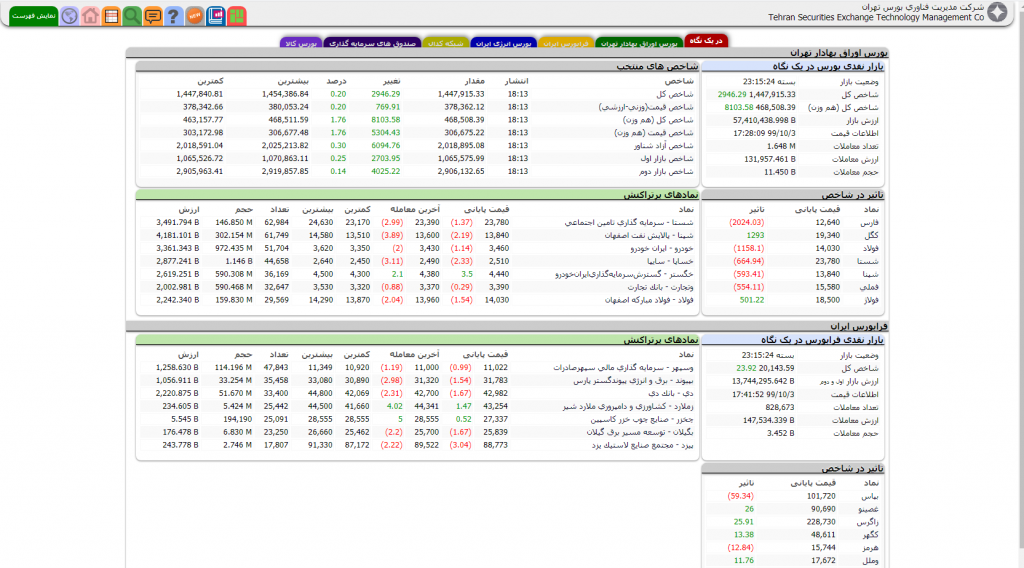This screenshot has height=568, width=1024.
Task: Click the TSETMC logo at top right
Action: (x=997, y=13)
